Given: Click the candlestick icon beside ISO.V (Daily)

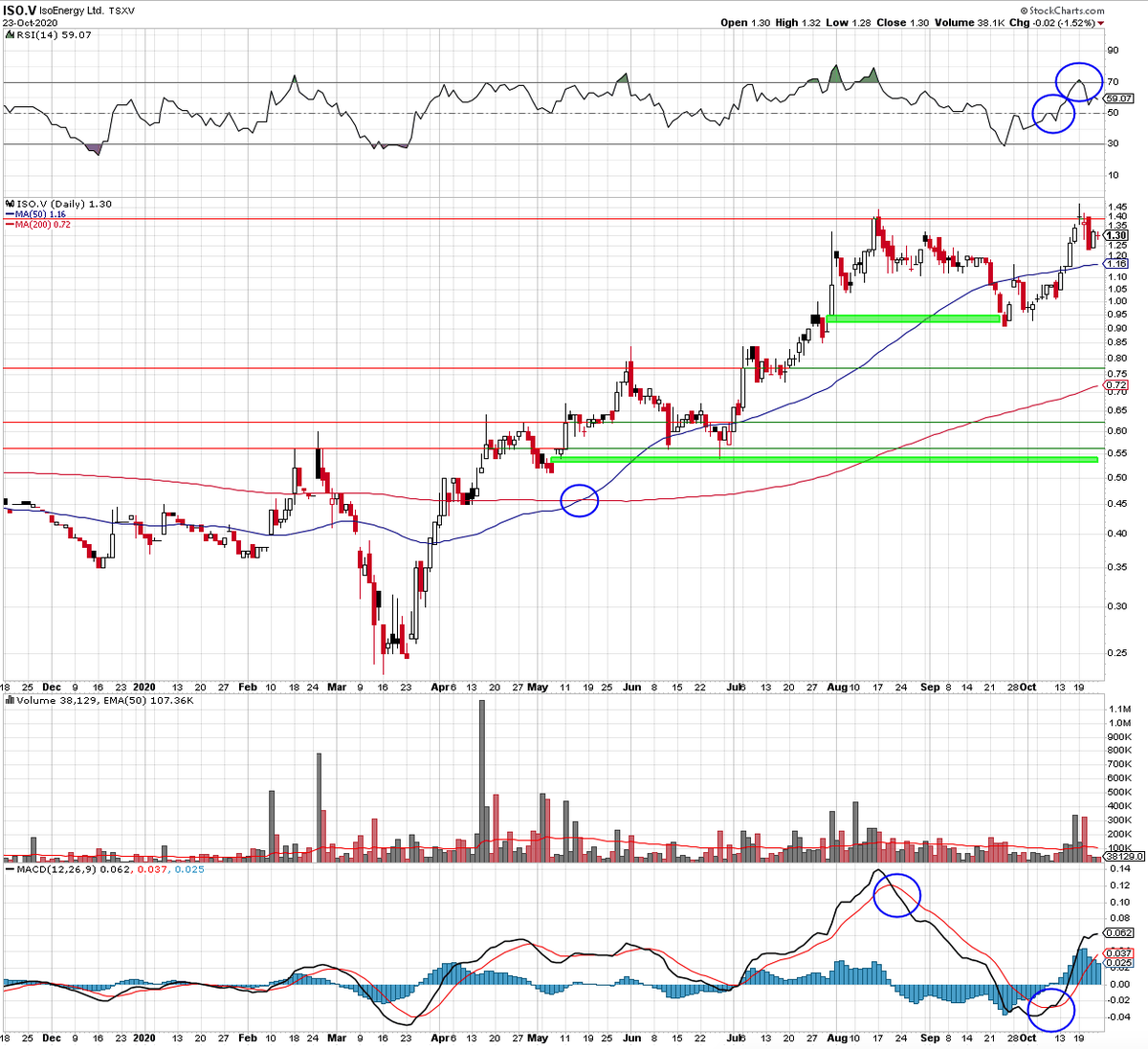Looking at the screenshot, I should [x=10, y=204].
